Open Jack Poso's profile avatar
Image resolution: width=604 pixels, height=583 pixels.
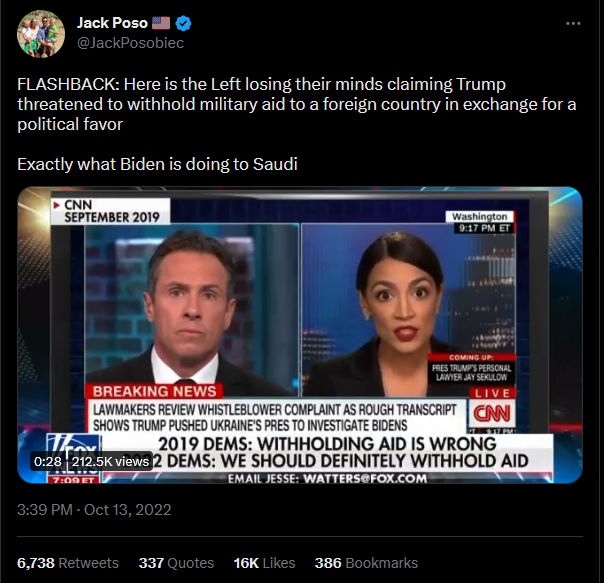coord(41,34)
